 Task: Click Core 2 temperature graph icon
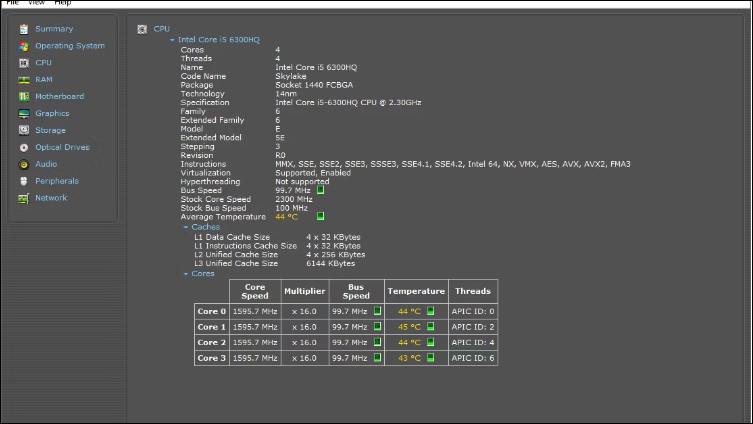[x=430, y=342]
